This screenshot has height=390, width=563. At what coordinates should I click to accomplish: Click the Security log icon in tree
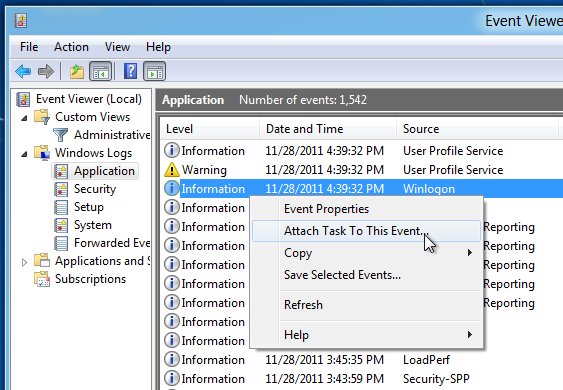[x=61, y=189]
